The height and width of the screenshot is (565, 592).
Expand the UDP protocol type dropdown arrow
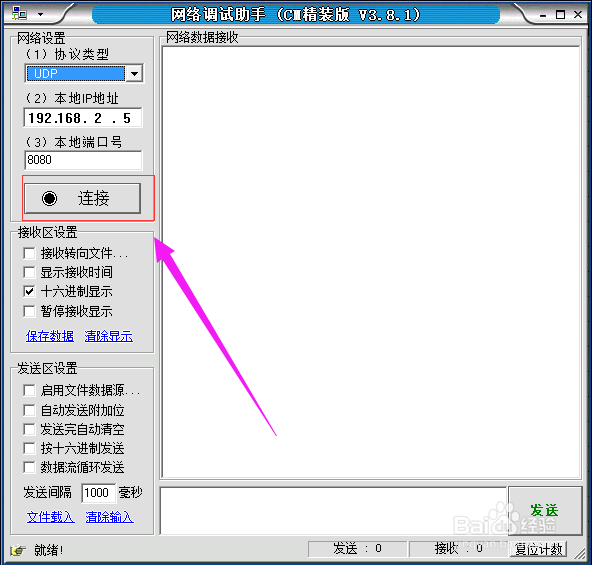[134, 73]
